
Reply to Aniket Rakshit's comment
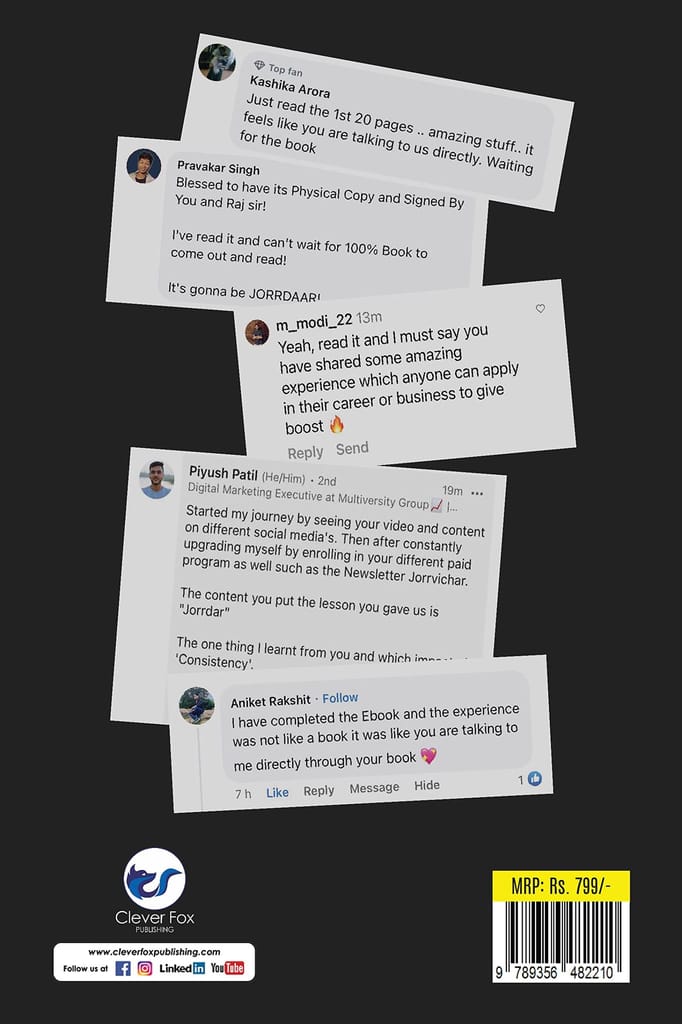click(319, 790)
